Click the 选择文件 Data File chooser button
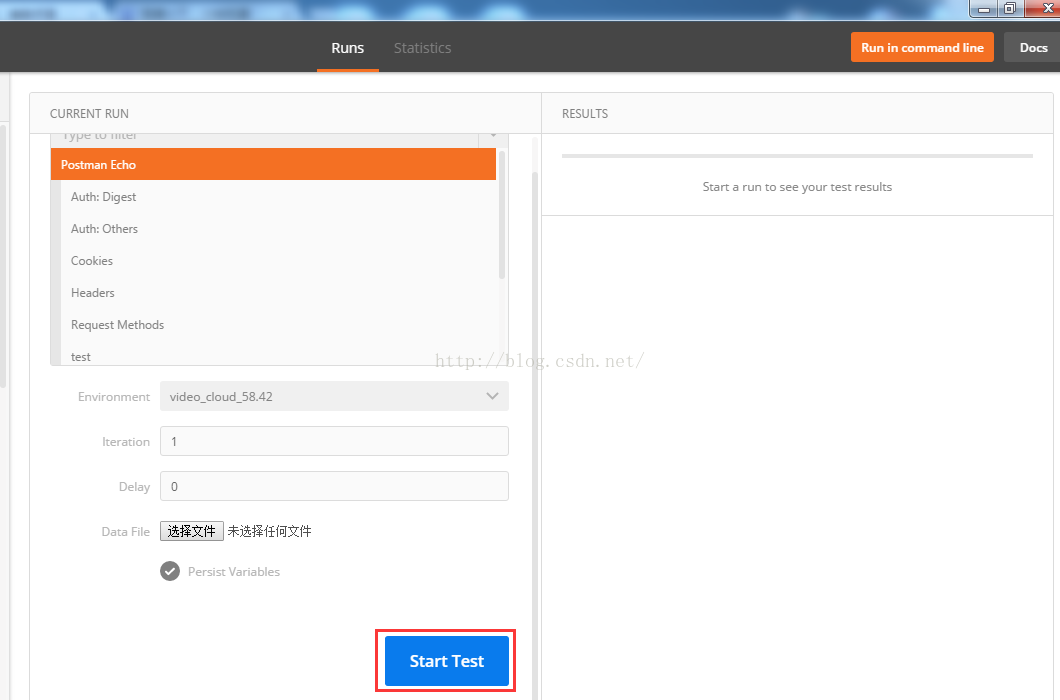The image size is (1060, 700). coord(192,532)
